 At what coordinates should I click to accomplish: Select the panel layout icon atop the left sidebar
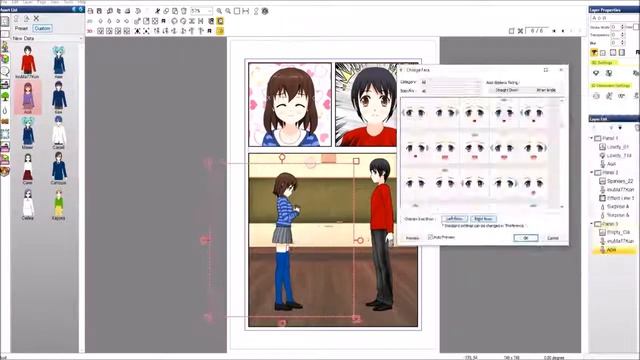coord(5,21)
